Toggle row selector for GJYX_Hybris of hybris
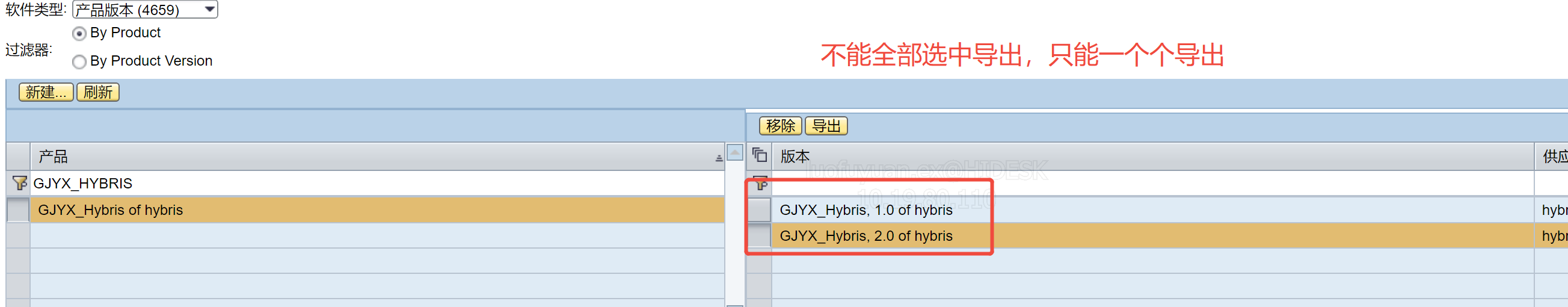Viewport: 1568px width, 307px height. pos(18,209)
